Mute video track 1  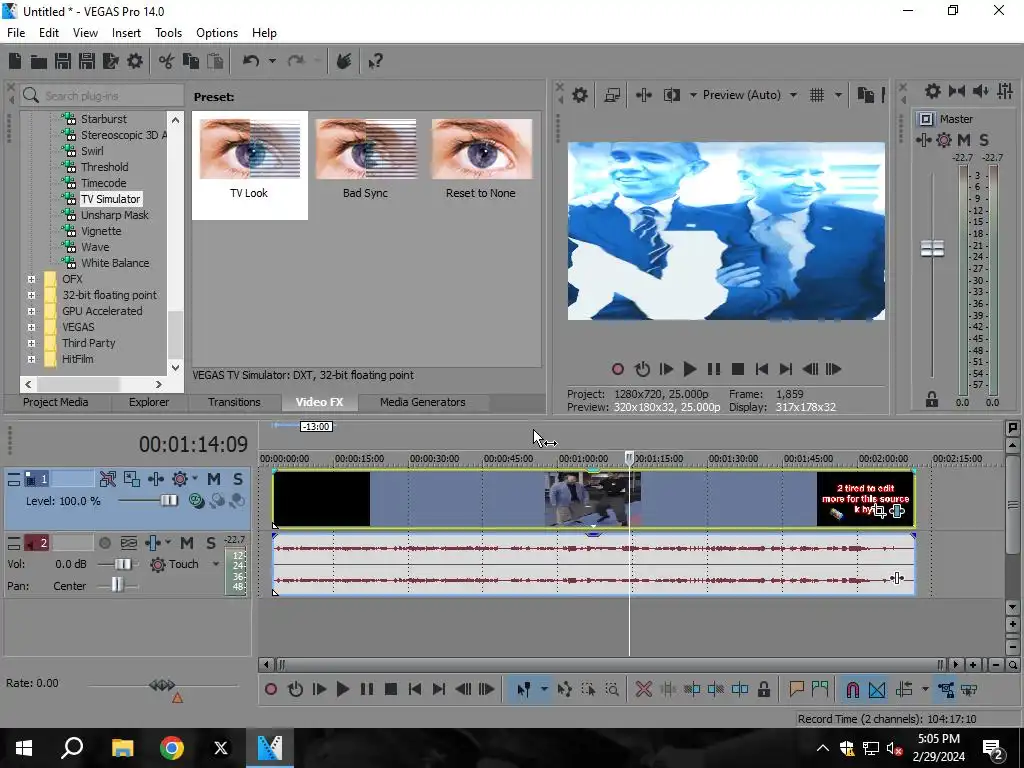click(x=214, y=479)
